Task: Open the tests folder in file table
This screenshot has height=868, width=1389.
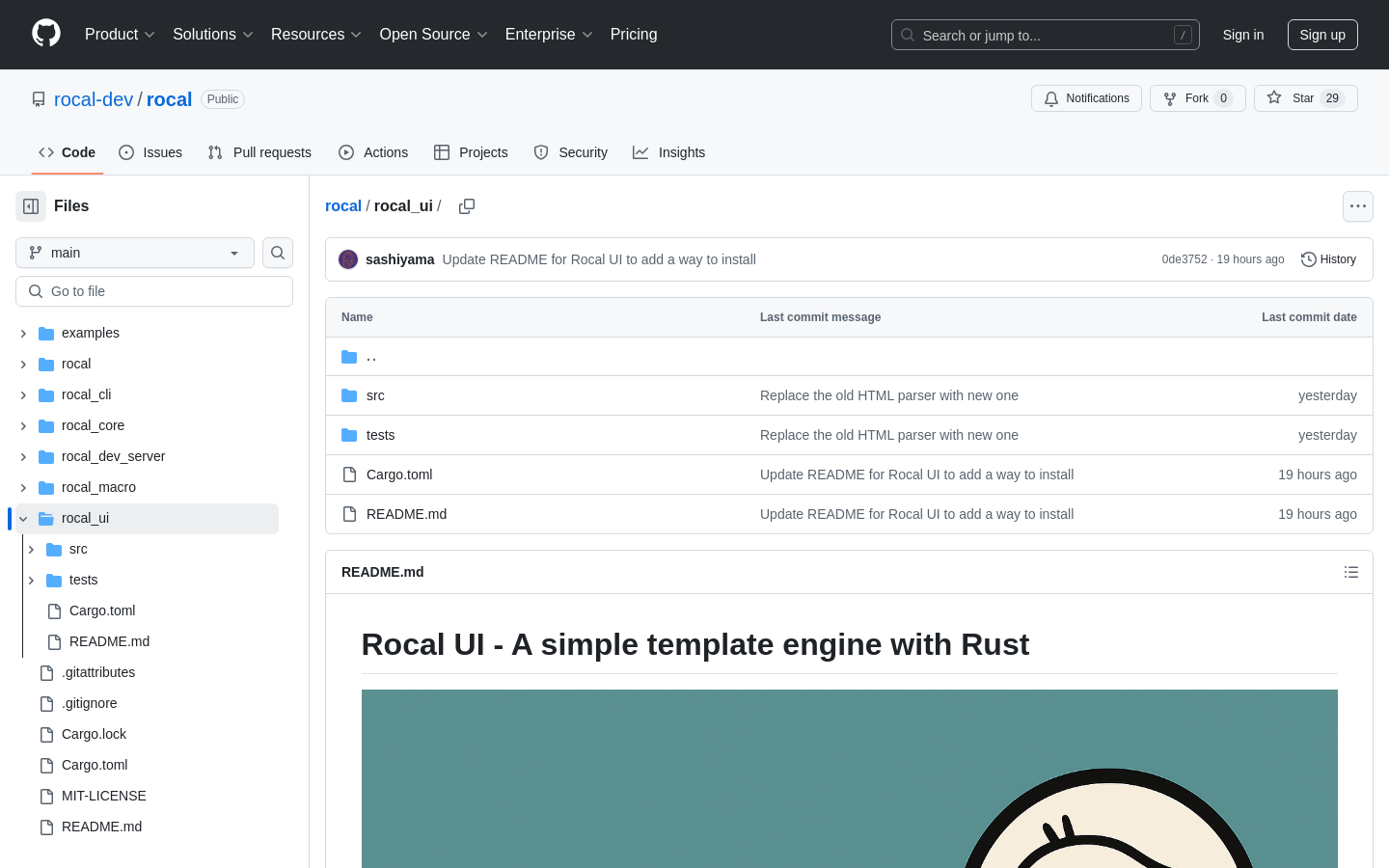Action: point(380,435)
